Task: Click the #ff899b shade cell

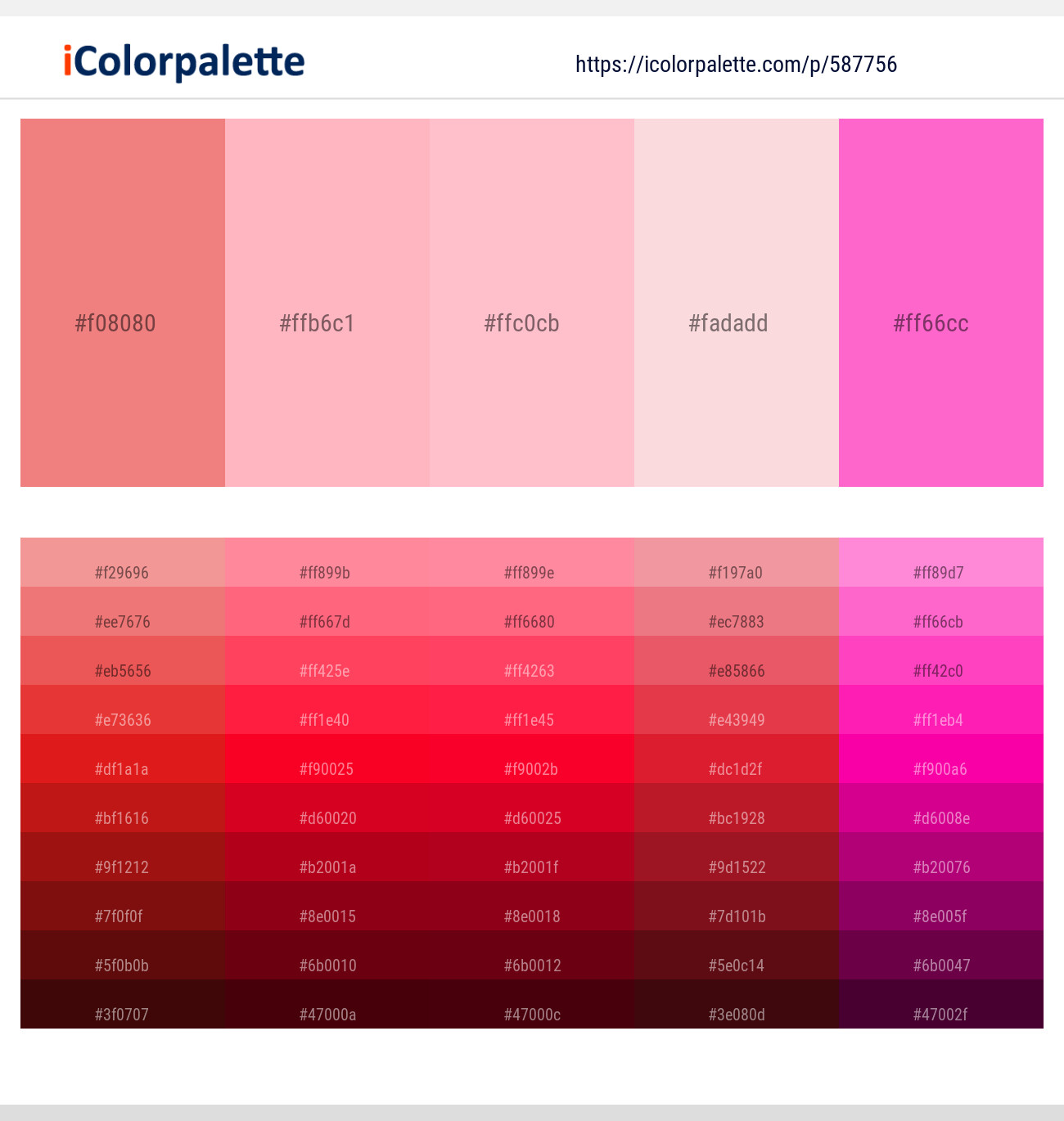Action: 327,573
